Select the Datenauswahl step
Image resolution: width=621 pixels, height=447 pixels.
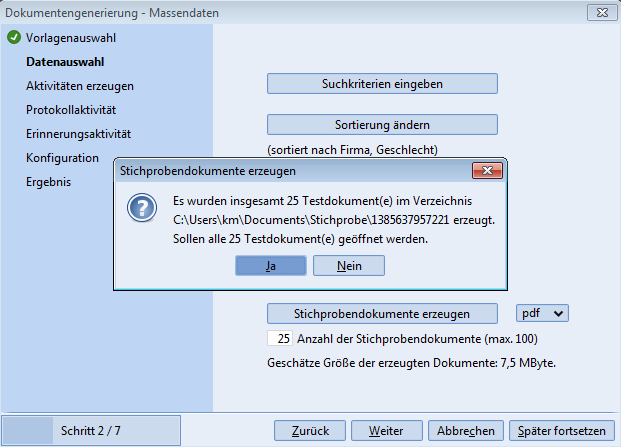65,62
